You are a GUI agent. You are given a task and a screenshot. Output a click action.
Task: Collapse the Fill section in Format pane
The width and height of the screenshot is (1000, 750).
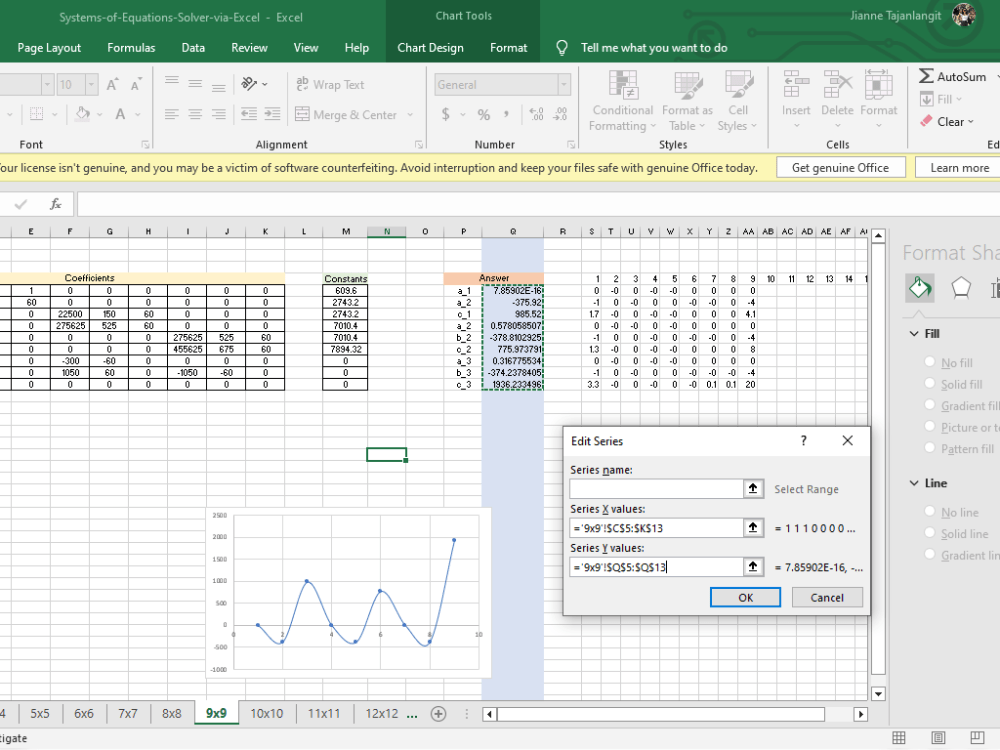point(914,334)
